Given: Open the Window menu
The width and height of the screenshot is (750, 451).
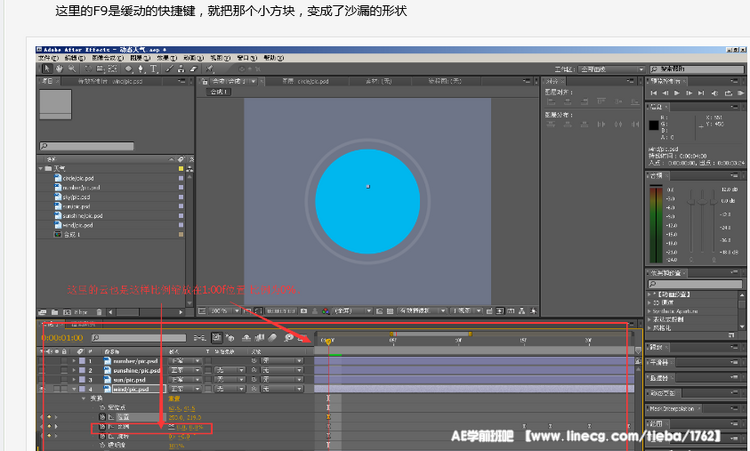Looking at the screenshot, I should click(x=246, y=58).
